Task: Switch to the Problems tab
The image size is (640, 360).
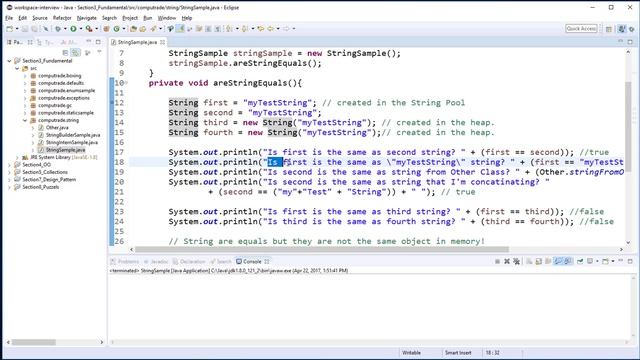Action: 125,262
